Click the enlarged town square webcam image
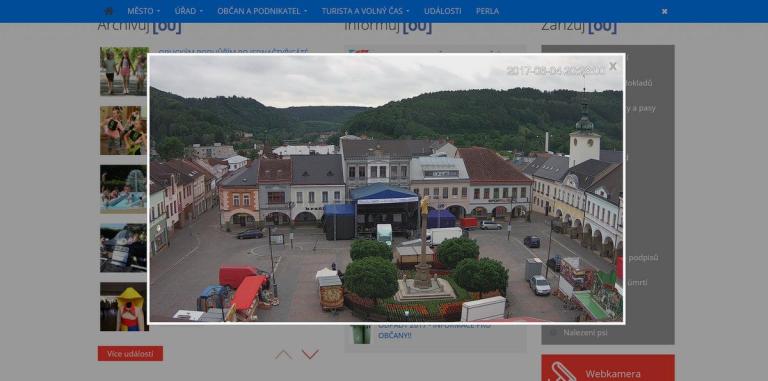This screenshot has height=381, width=768. point(386,188)
